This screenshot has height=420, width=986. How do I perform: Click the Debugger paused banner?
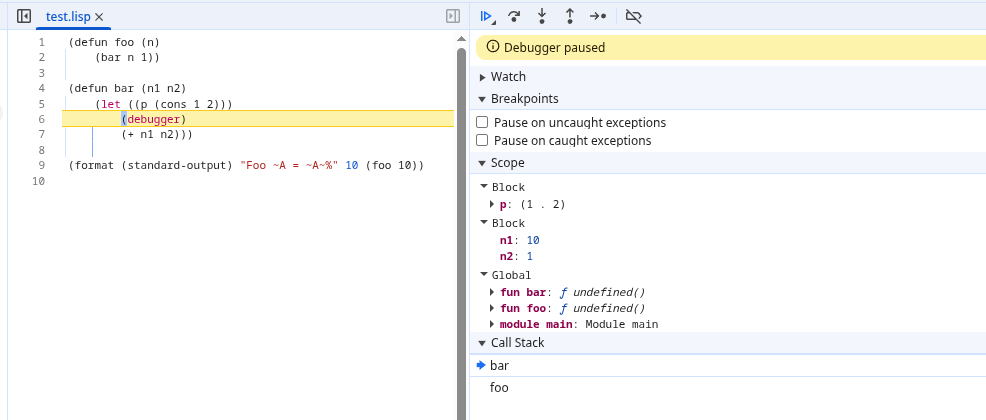[x=731, y=47]
